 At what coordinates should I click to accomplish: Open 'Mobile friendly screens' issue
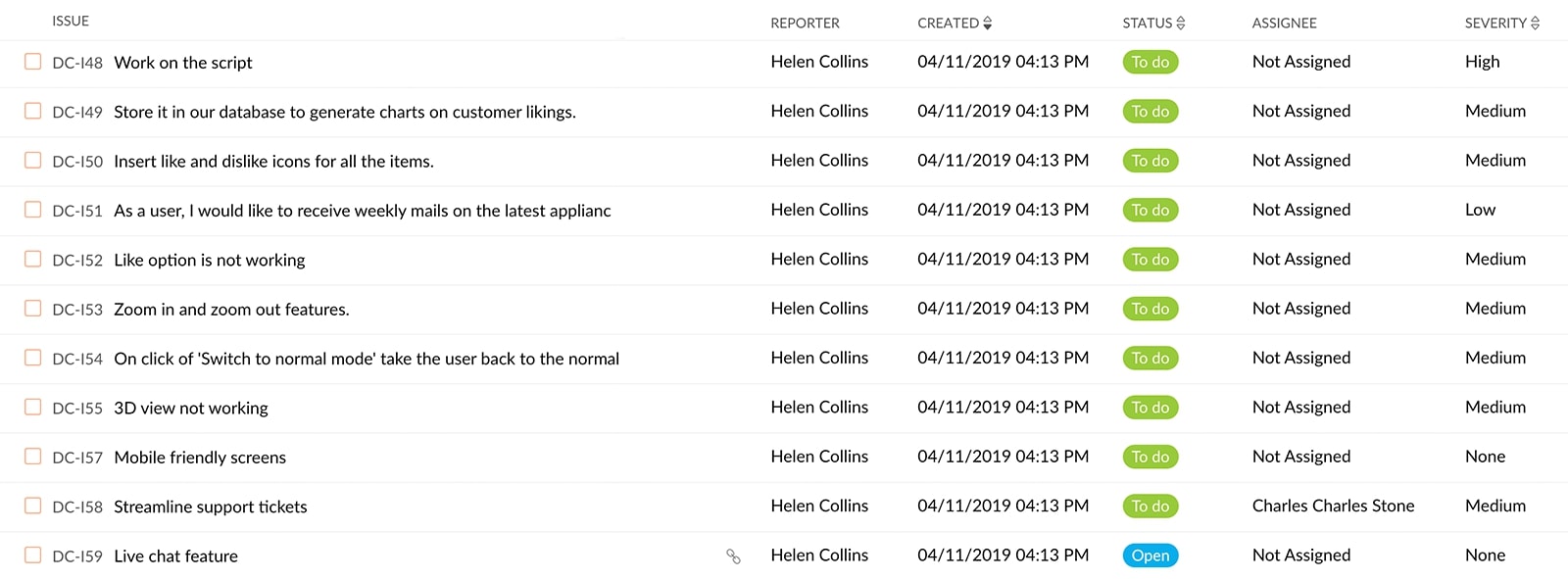click(200, 458)
